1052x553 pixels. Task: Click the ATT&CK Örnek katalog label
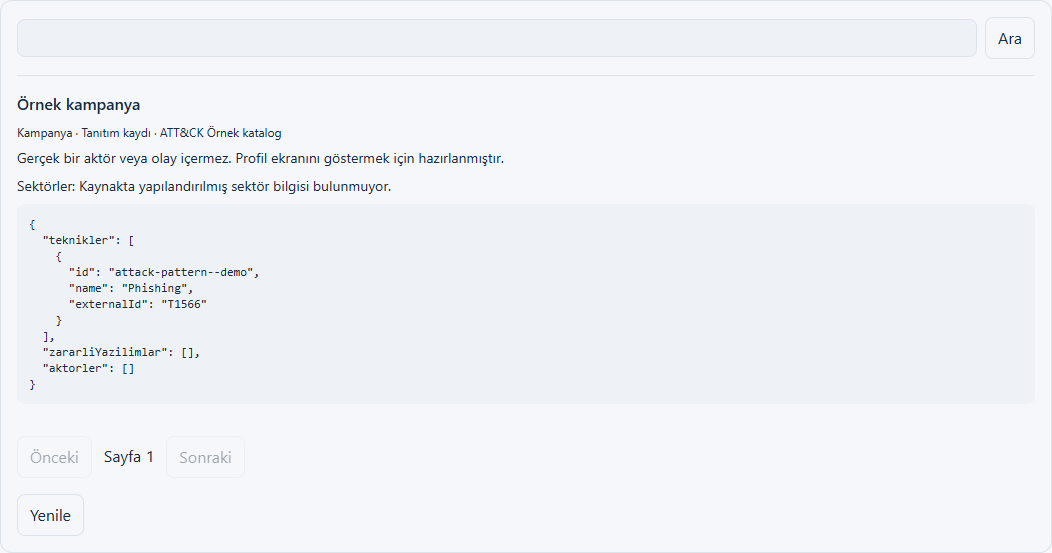pyautogui.click(x=221, y=133)
